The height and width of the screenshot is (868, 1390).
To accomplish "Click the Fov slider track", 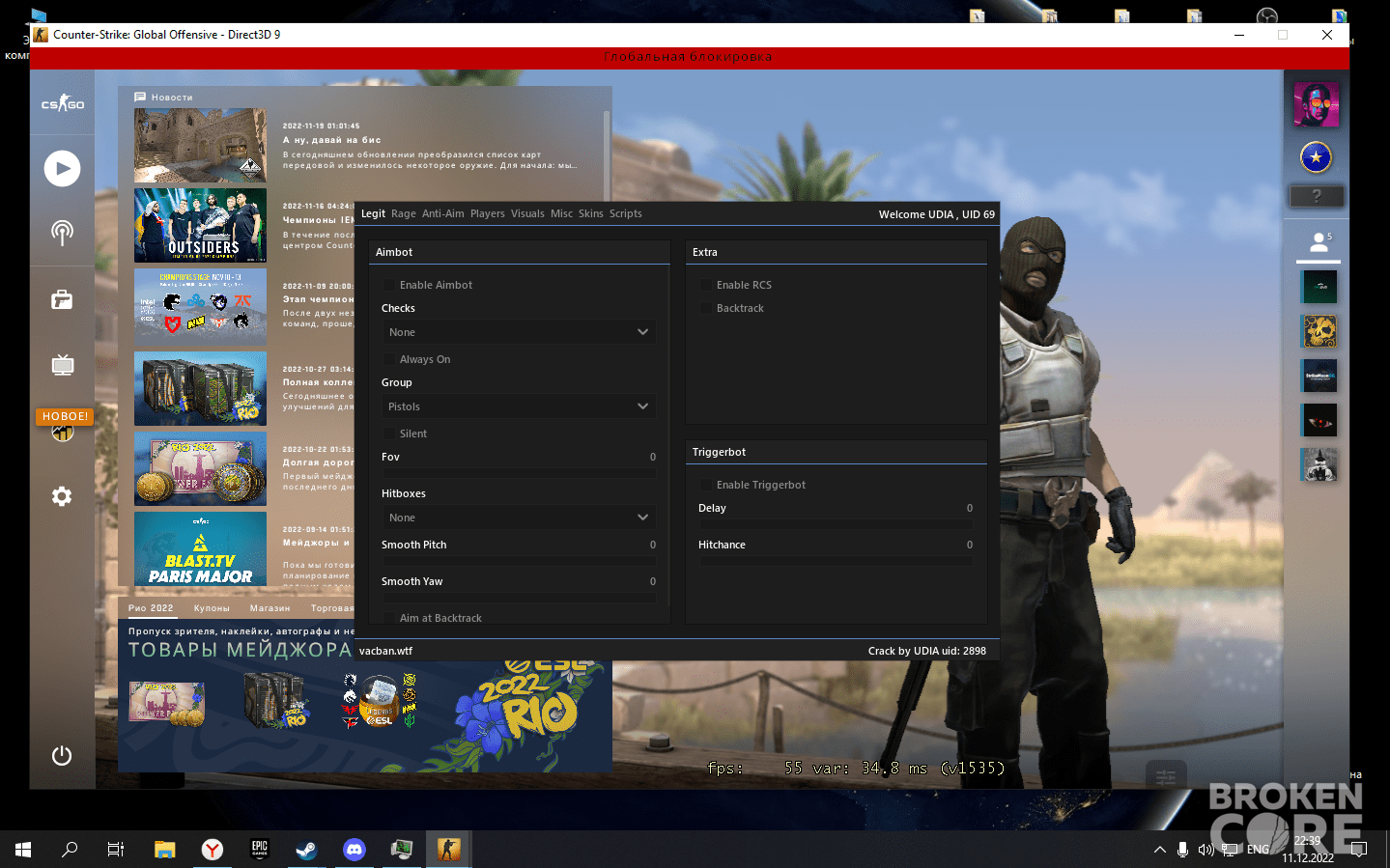I will click(x=519, y=474).
